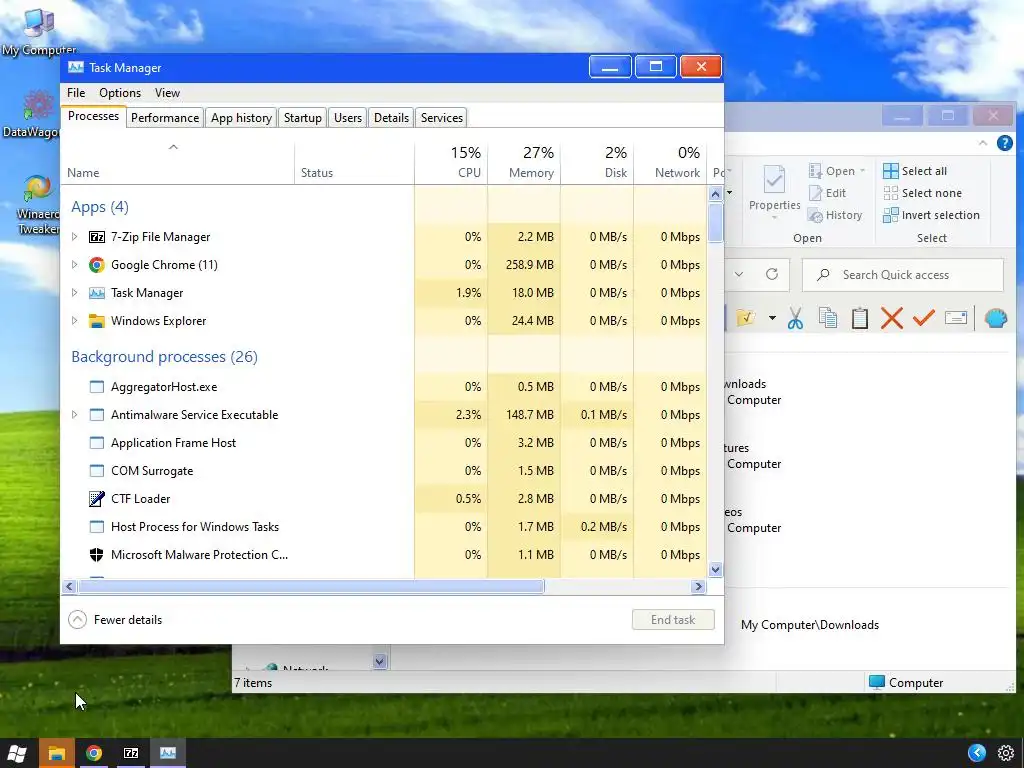Open Winaero Tweaker desktop icon
The width and height of the screenshot is (1024, 768).
[38, 205]
